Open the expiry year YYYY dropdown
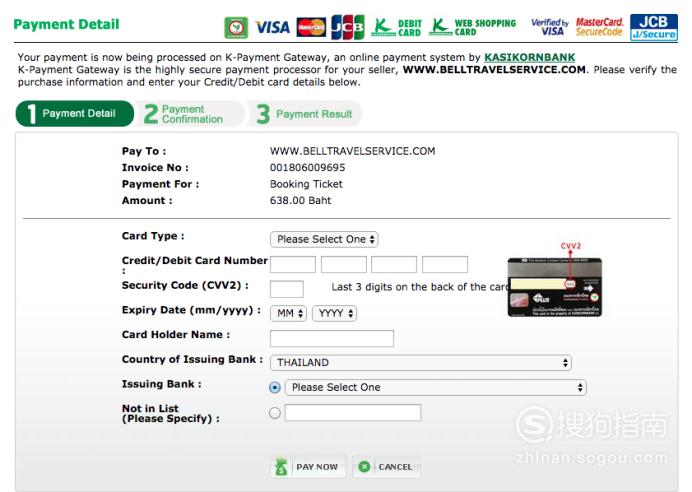The image size is (692, 492). click(335, 313)
